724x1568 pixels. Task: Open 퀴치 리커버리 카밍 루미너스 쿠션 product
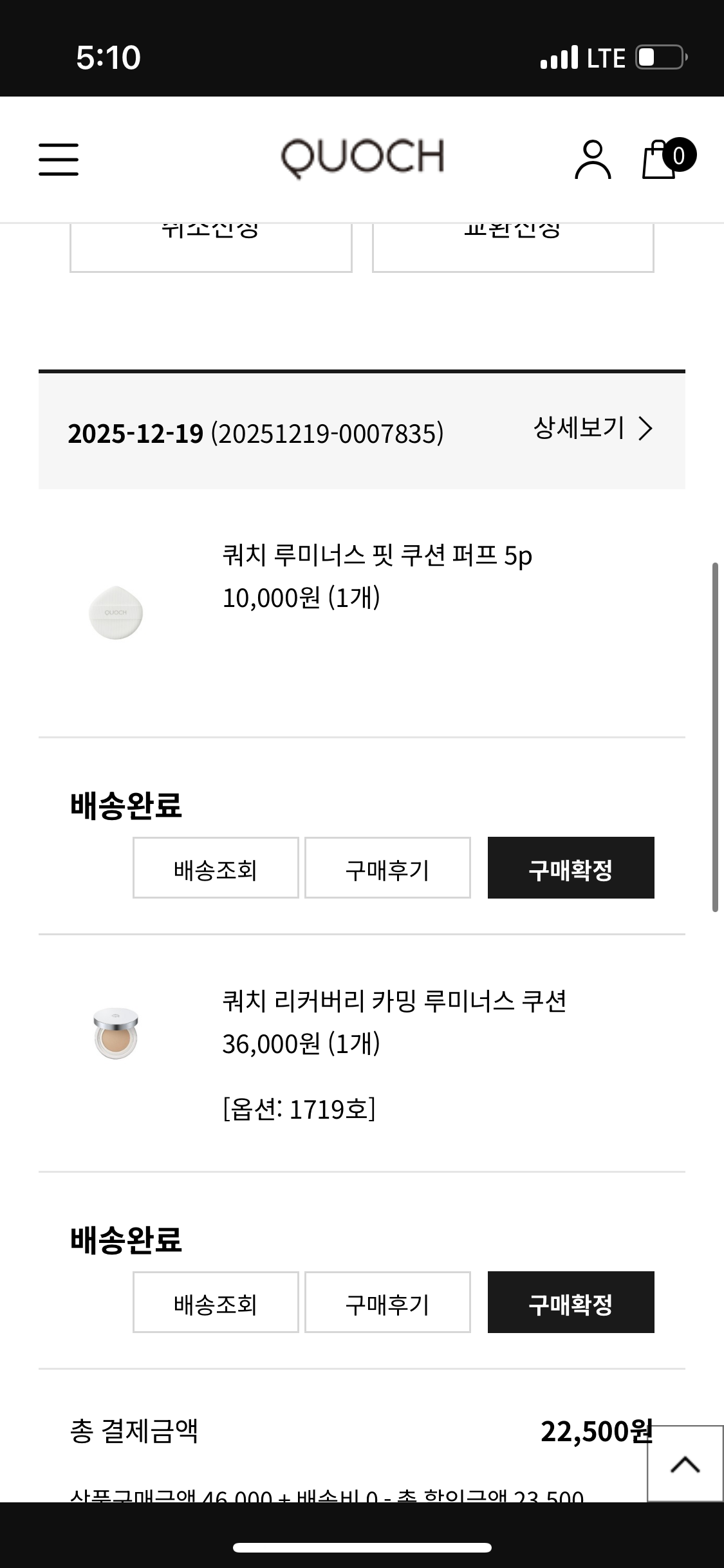click(x=394, y=1001)
